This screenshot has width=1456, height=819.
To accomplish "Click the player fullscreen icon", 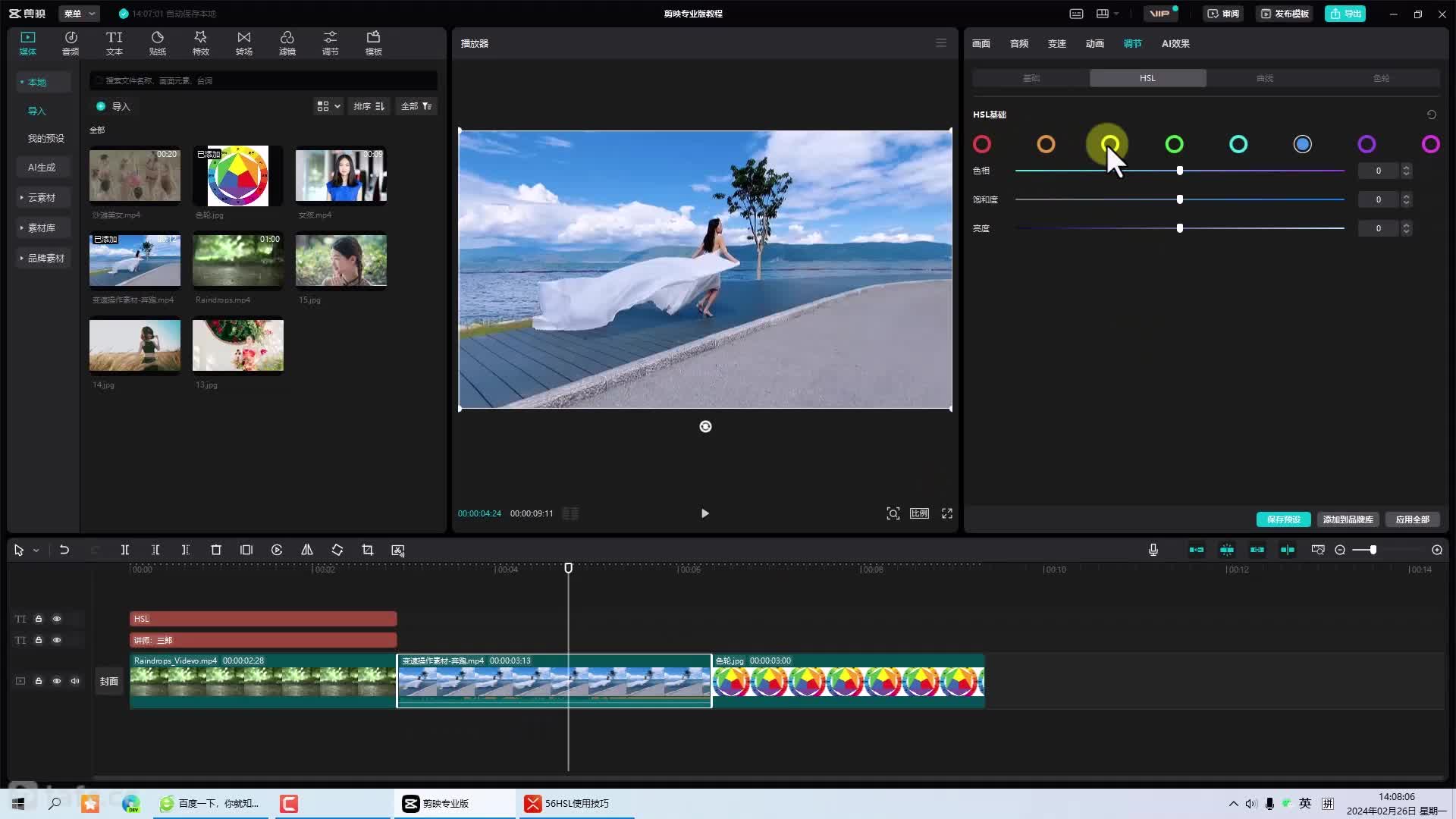I will (x=947, y=513).
